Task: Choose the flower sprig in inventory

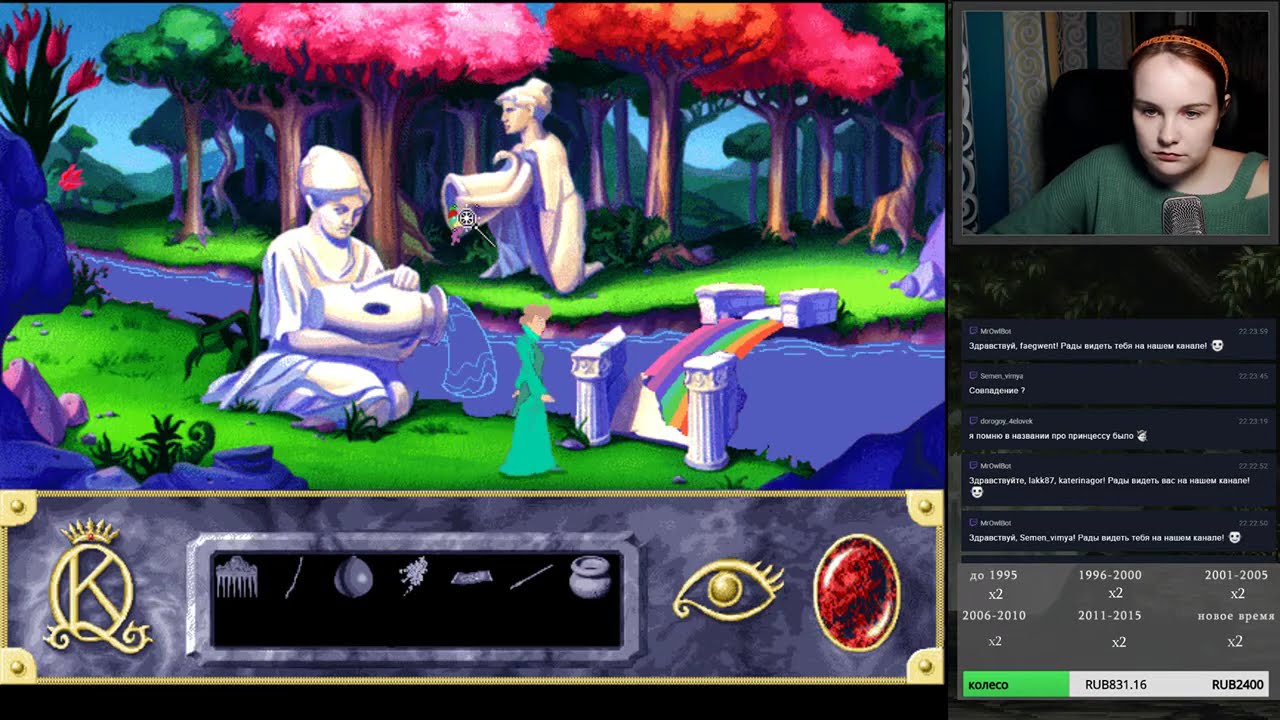Action: (414, 577)
